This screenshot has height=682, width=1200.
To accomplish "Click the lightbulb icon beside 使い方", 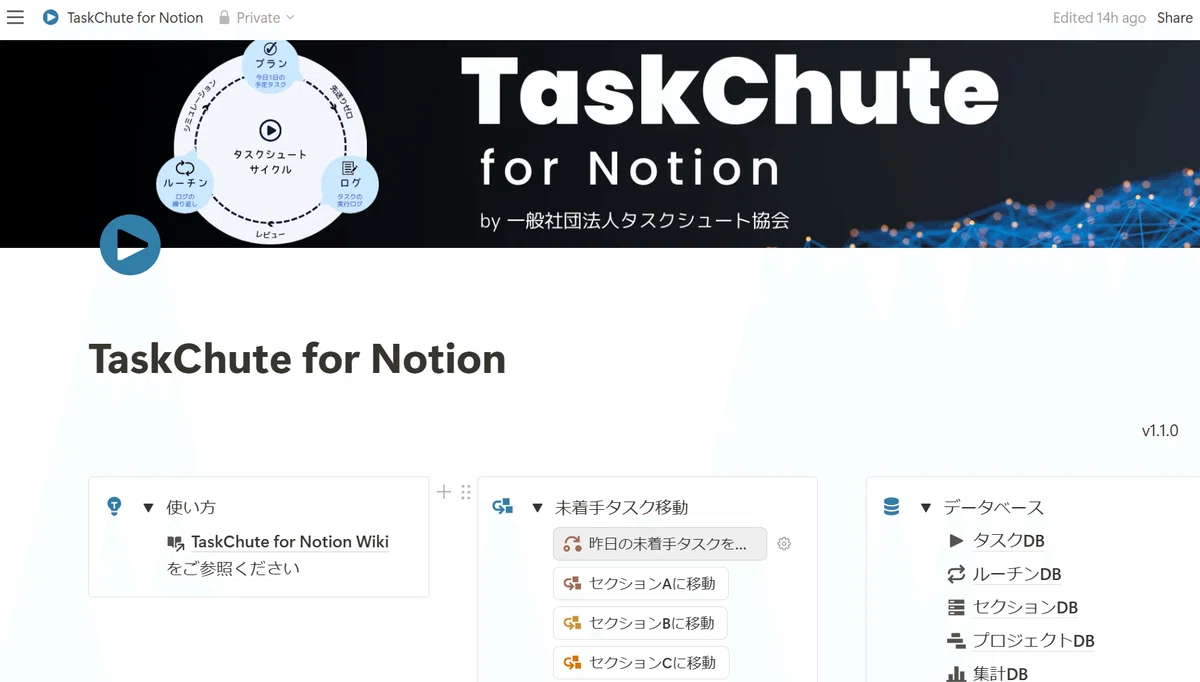I will click(x=114, y=506).
